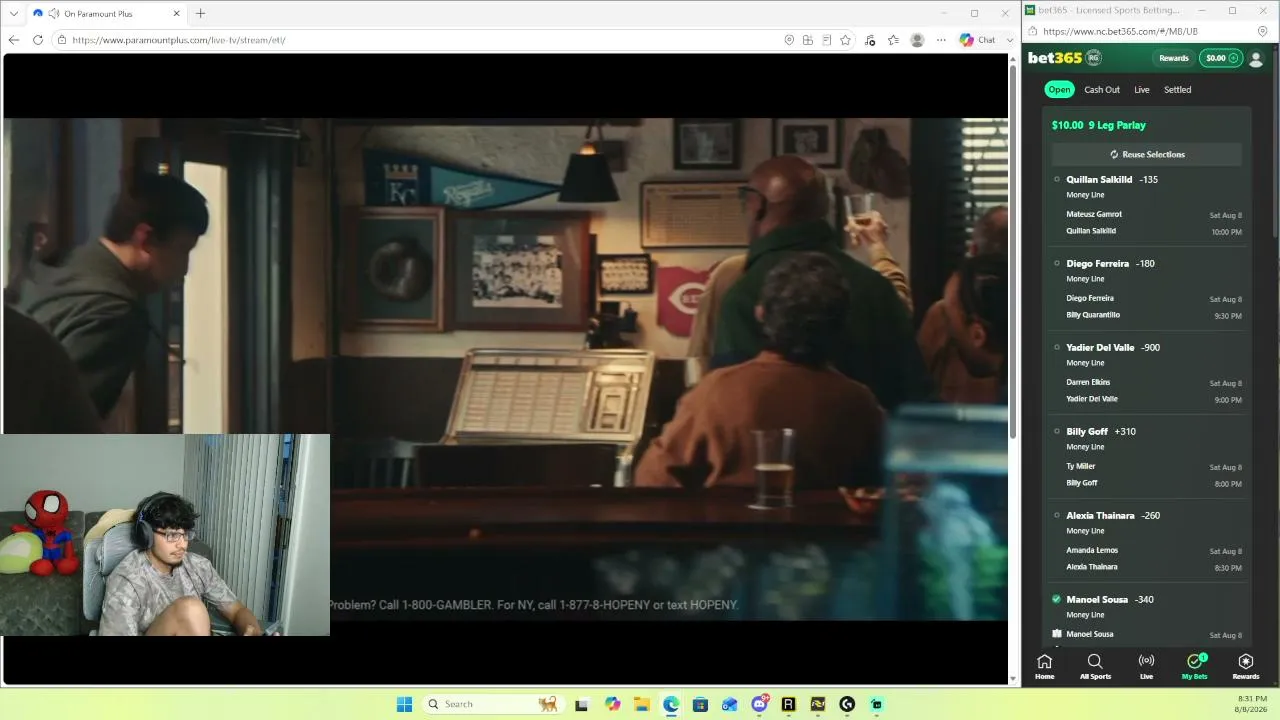Switch to the Live bets tab
The width and height of the screenshot is (1280, 720).
pos(1142,90)
